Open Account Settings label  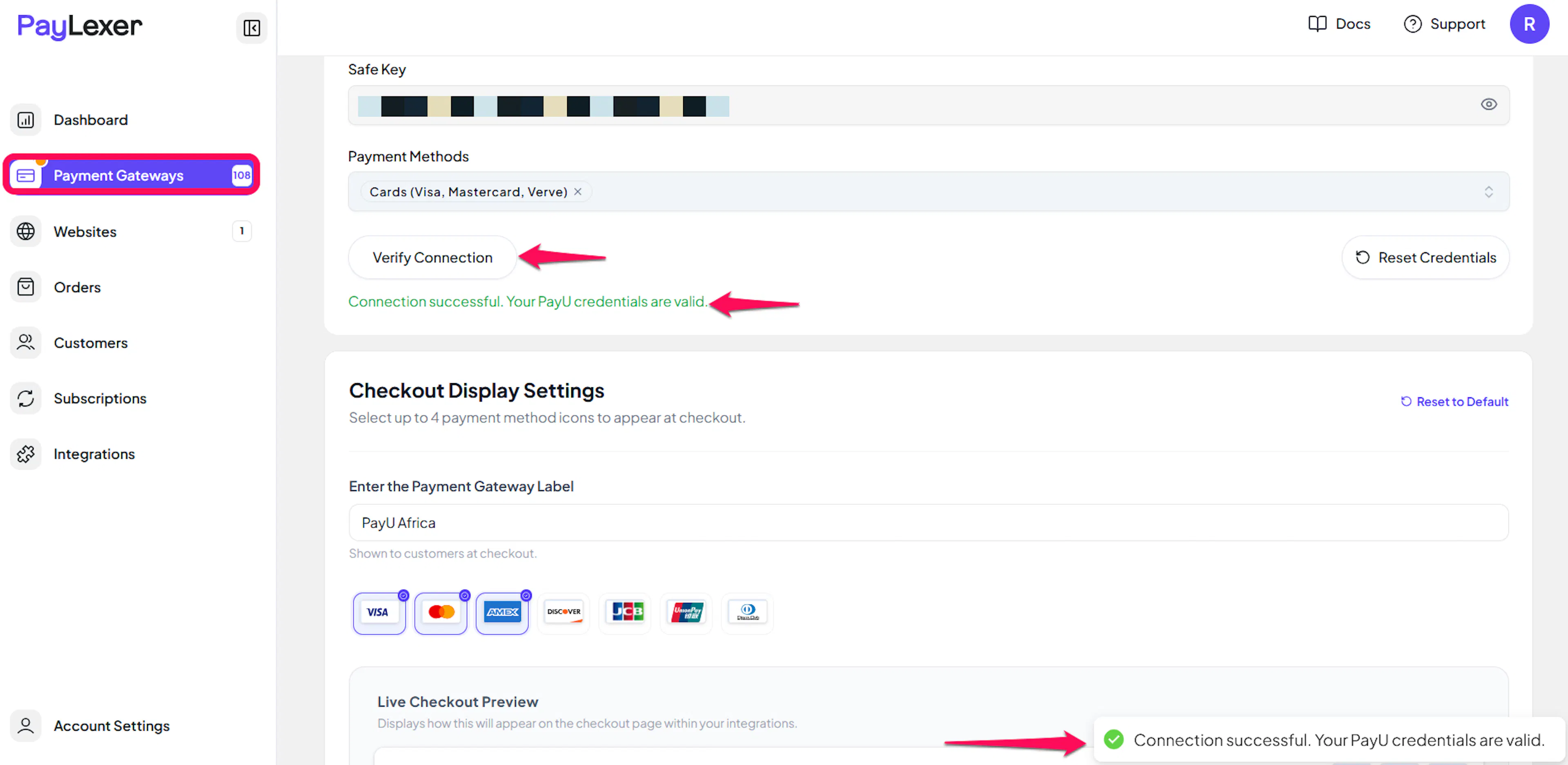(111, 726)
